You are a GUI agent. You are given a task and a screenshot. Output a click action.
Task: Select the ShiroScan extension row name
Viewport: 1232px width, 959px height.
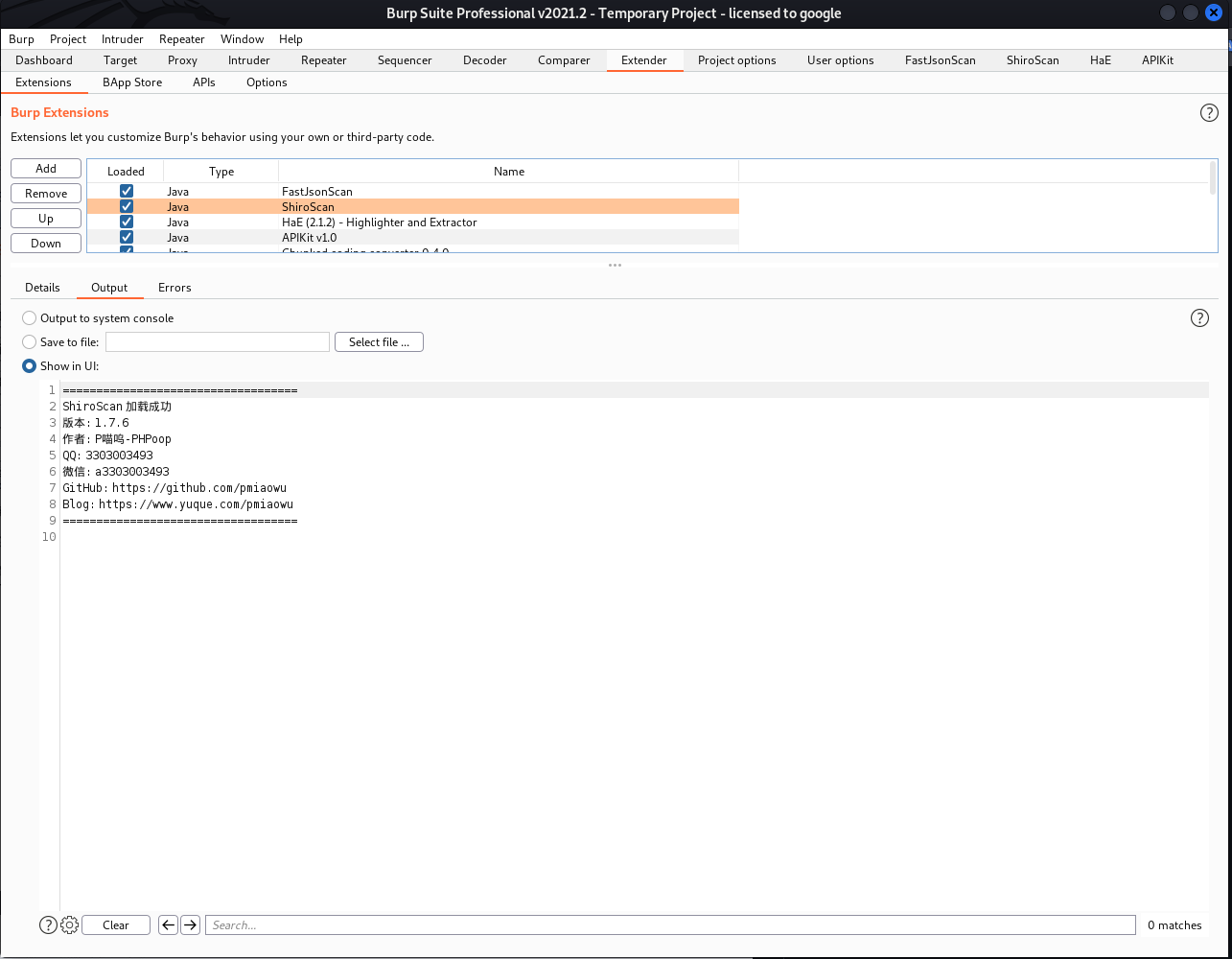(308, 207)
